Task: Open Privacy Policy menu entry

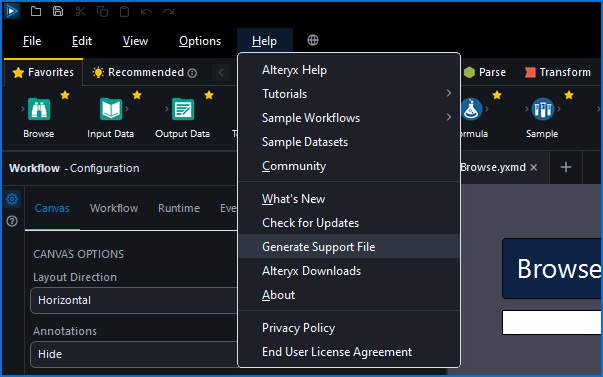Action: click(349, 328)
